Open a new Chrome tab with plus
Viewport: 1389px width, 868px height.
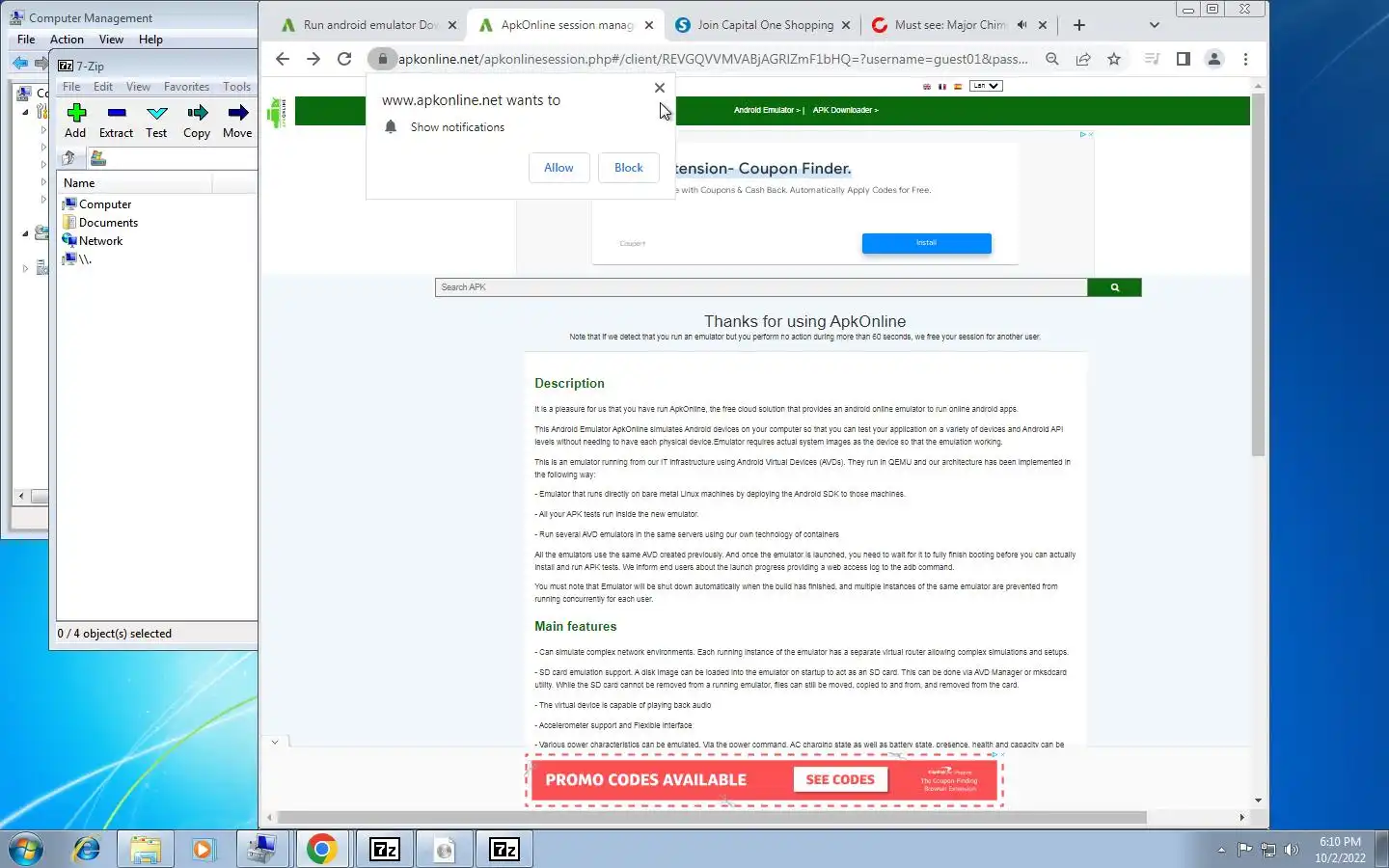click(1079, 25)
